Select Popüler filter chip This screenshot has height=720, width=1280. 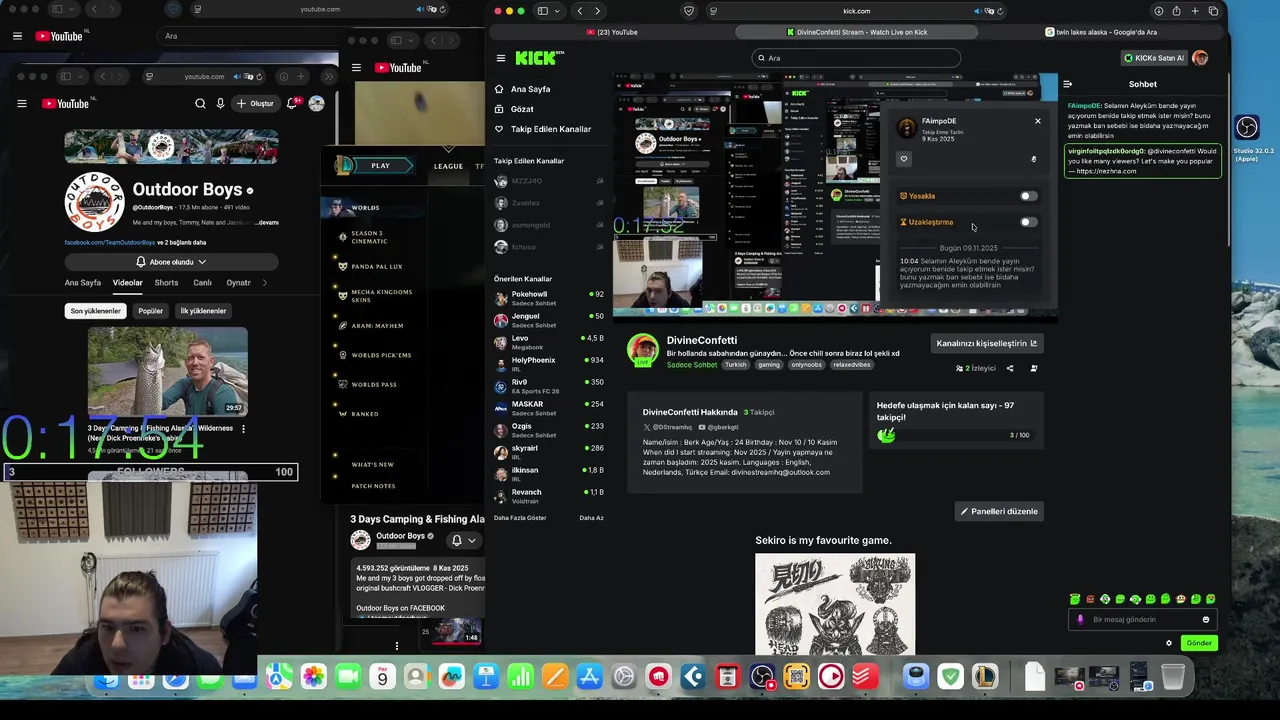click(x=150, y=311)
